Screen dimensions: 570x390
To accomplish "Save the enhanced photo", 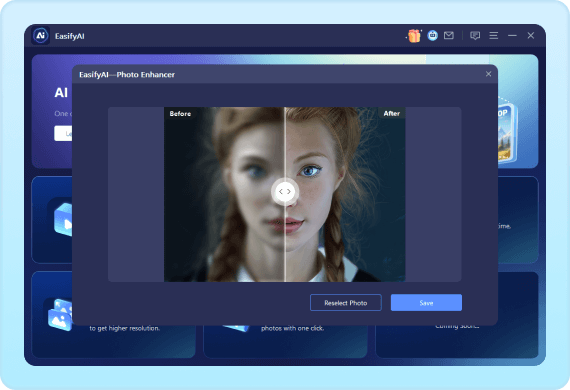I will pyautogui.click(x=426, y=303).
